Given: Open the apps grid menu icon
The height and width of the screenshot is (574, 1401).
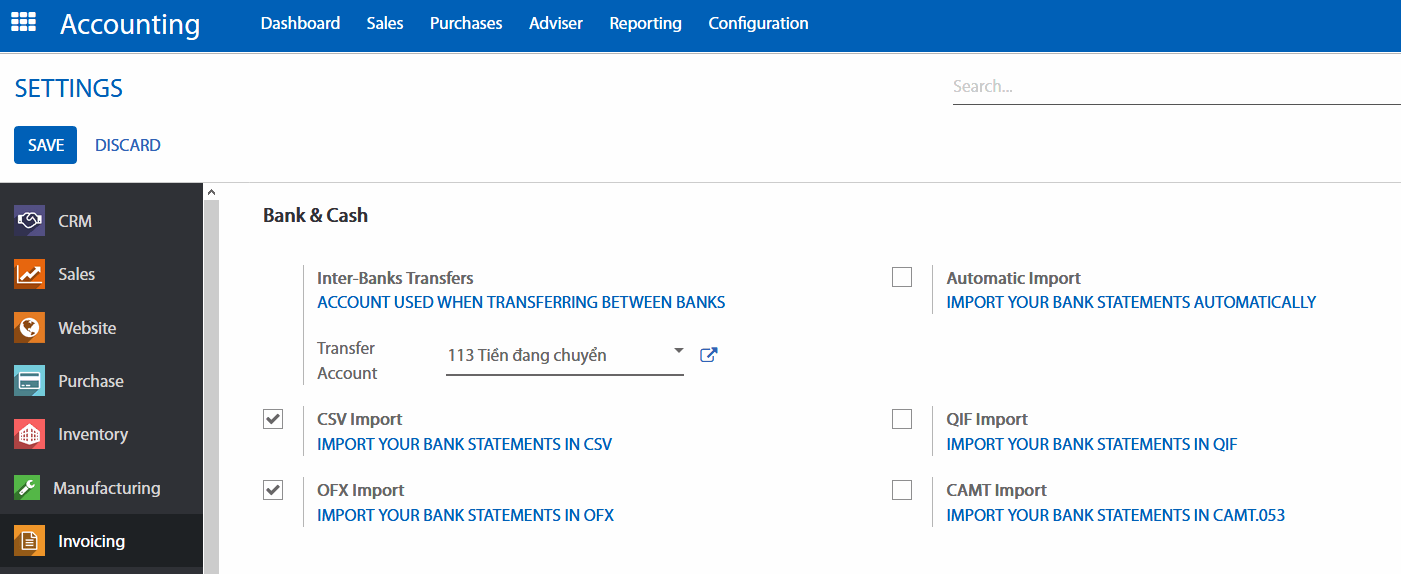Looking at the screenshot, I should coord(23,22).
